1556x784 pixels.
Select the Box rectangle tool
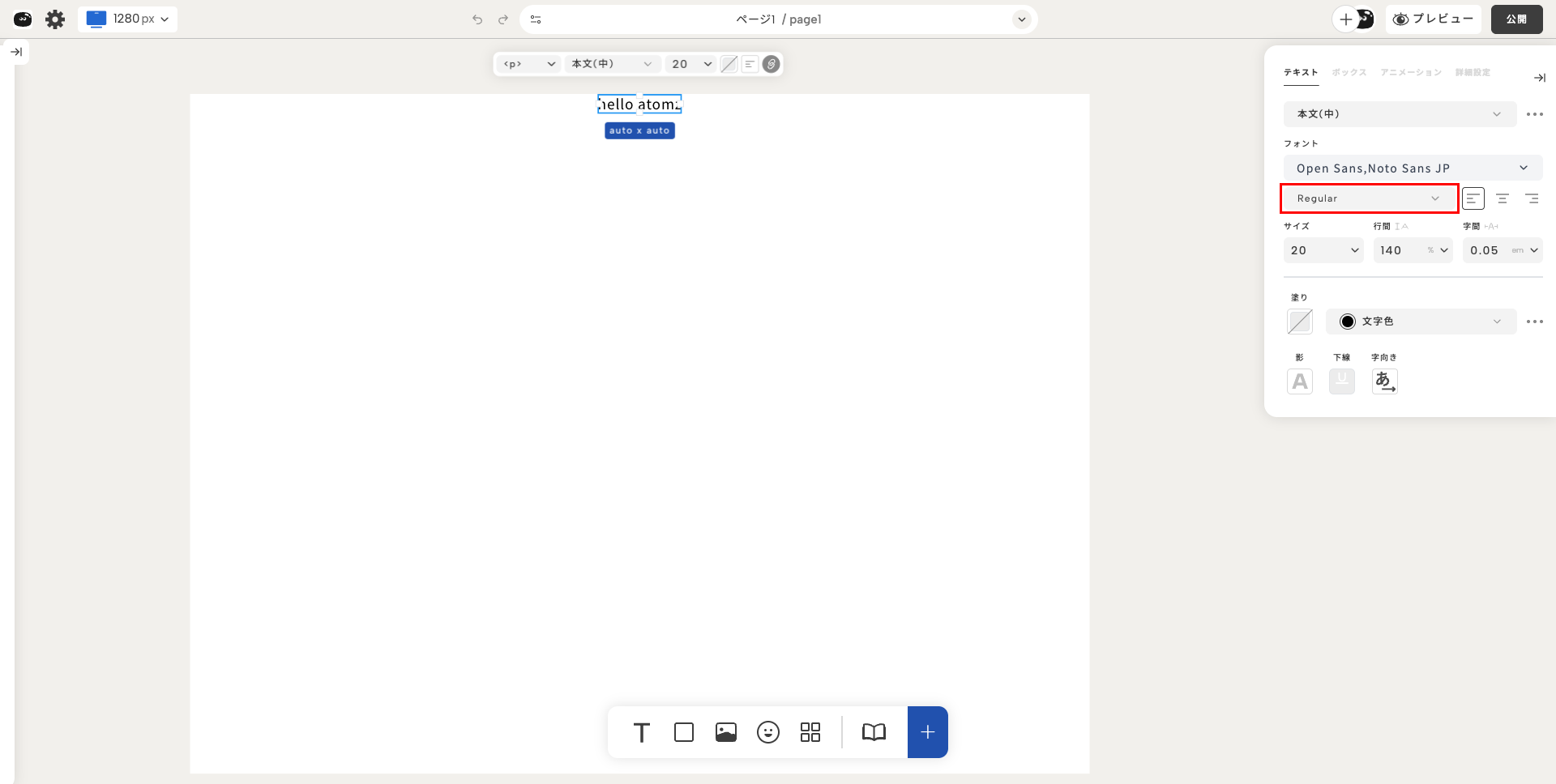pos(683,732)
